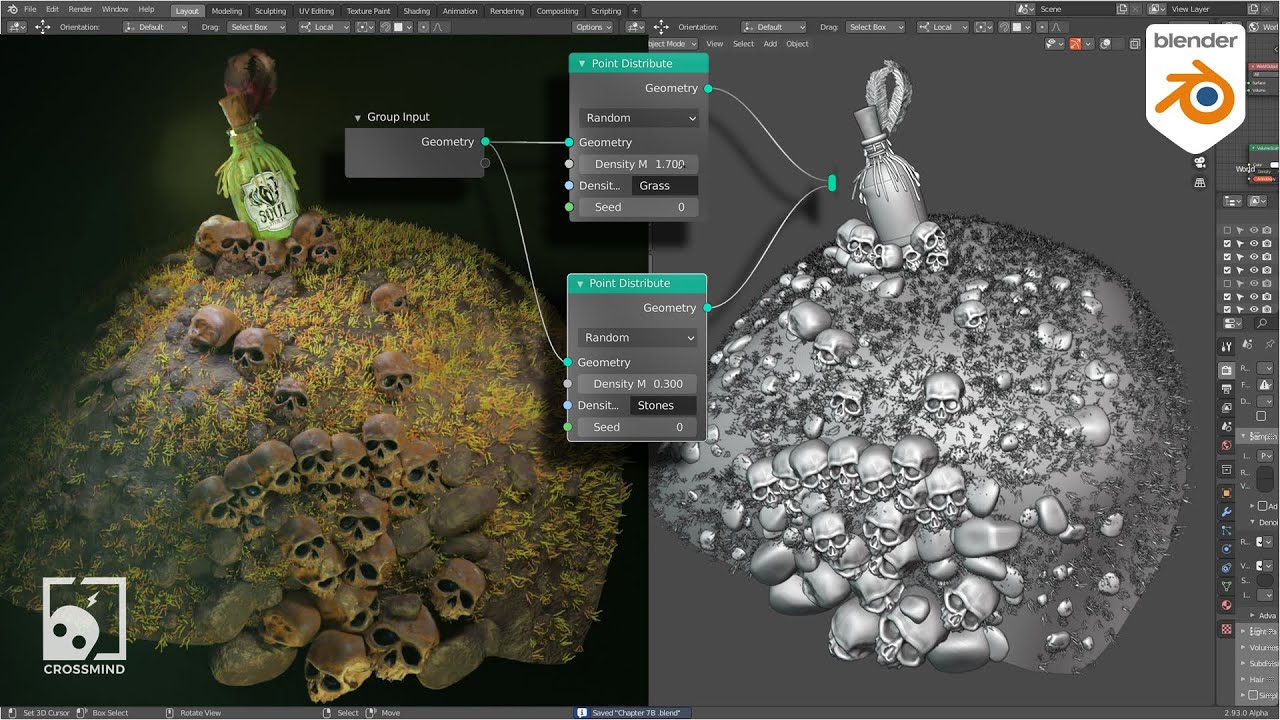Click the Blender logo menu icon
Screen dimensions: 1280x720
click(12, 9)
